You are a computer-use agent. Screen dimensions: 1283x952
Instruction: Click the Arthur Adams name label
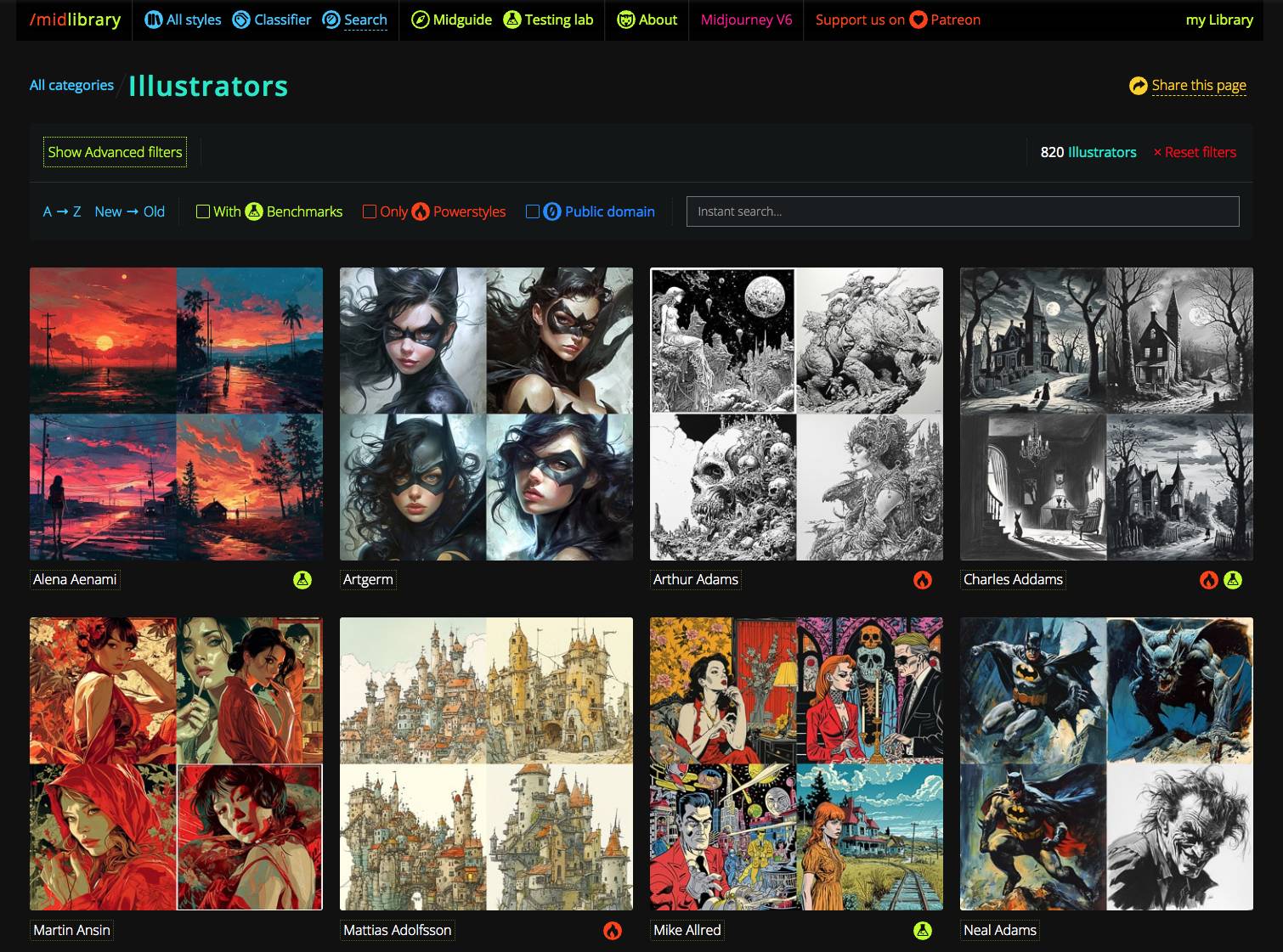click(696, 579)
